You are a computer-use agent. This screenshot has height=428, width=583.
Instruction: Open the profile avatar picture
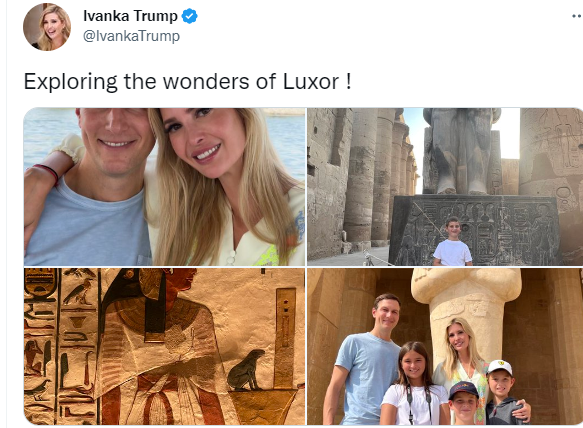(x=47, y=27)
